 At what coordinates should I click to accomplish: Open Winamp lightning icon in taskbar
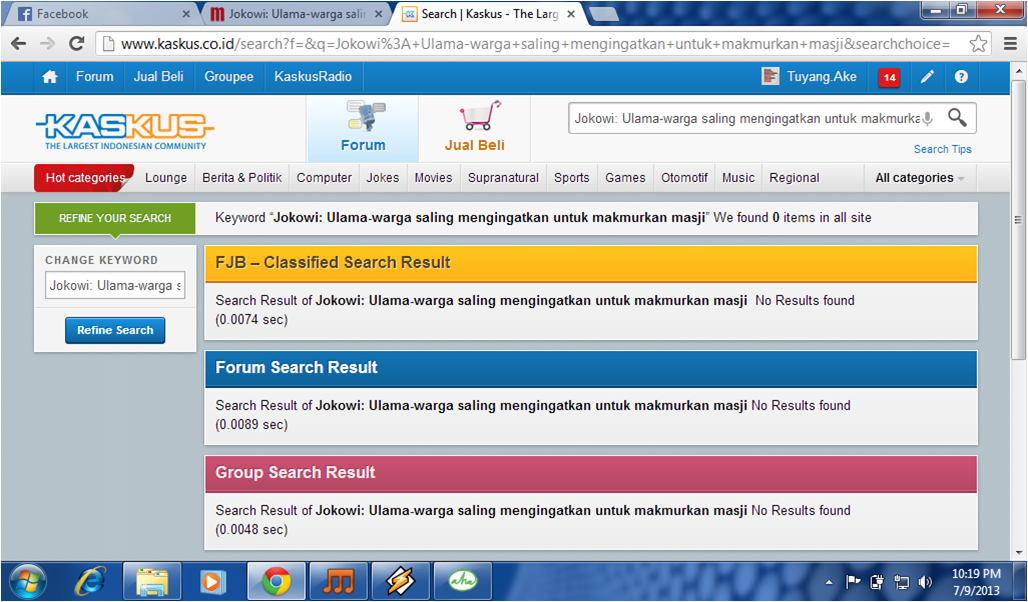(400, 582)
